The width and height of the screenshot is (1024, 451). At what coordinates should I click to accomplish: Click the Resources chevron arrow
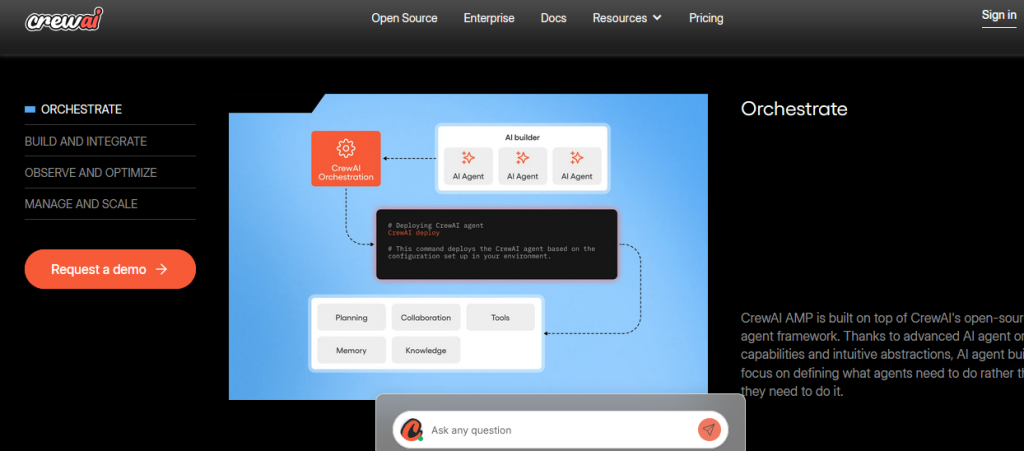pyautogui.click(x=656, y=18)
